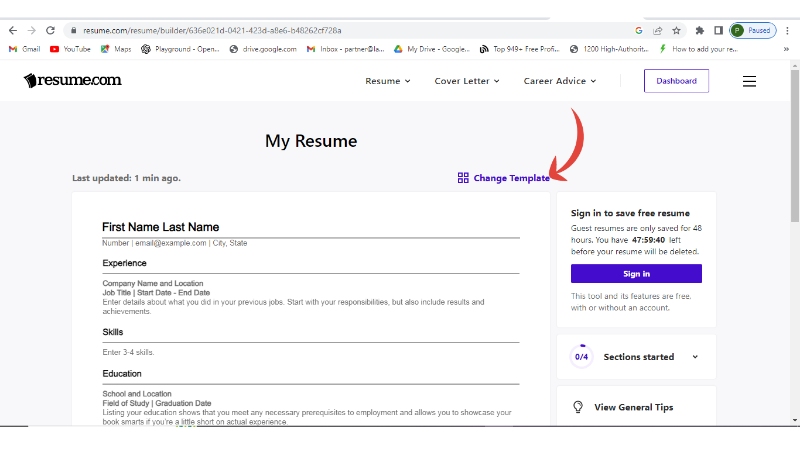Click the First Name Last Name heading field
The width and height of the screenshot is (800, 449).
point(160,227)
